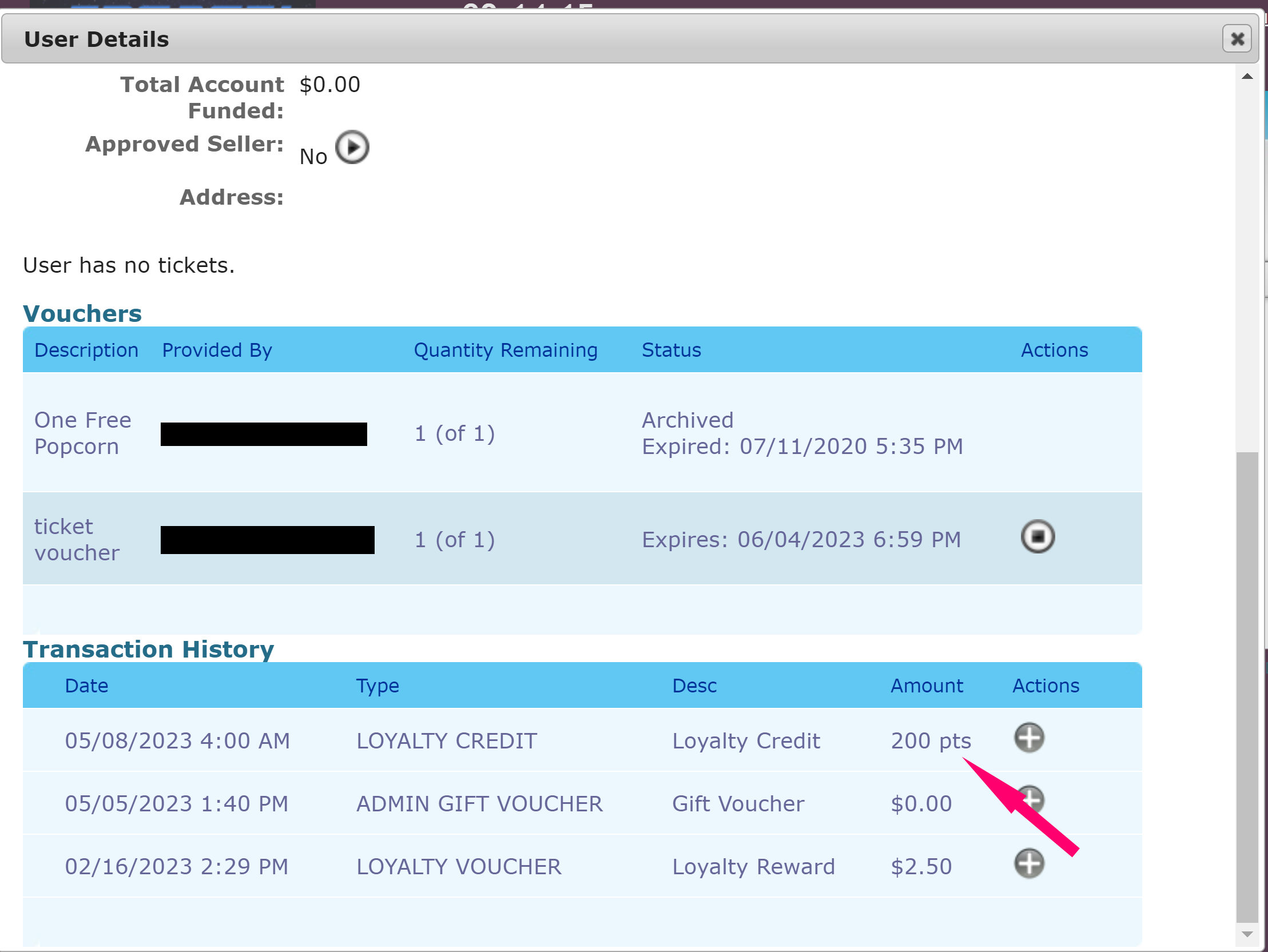Image resolution: width=1268 pixels, height=952 pixels.
Task: Expand the Loyalty Credit transaction plus icon
Action: (x=1029, y=737)
